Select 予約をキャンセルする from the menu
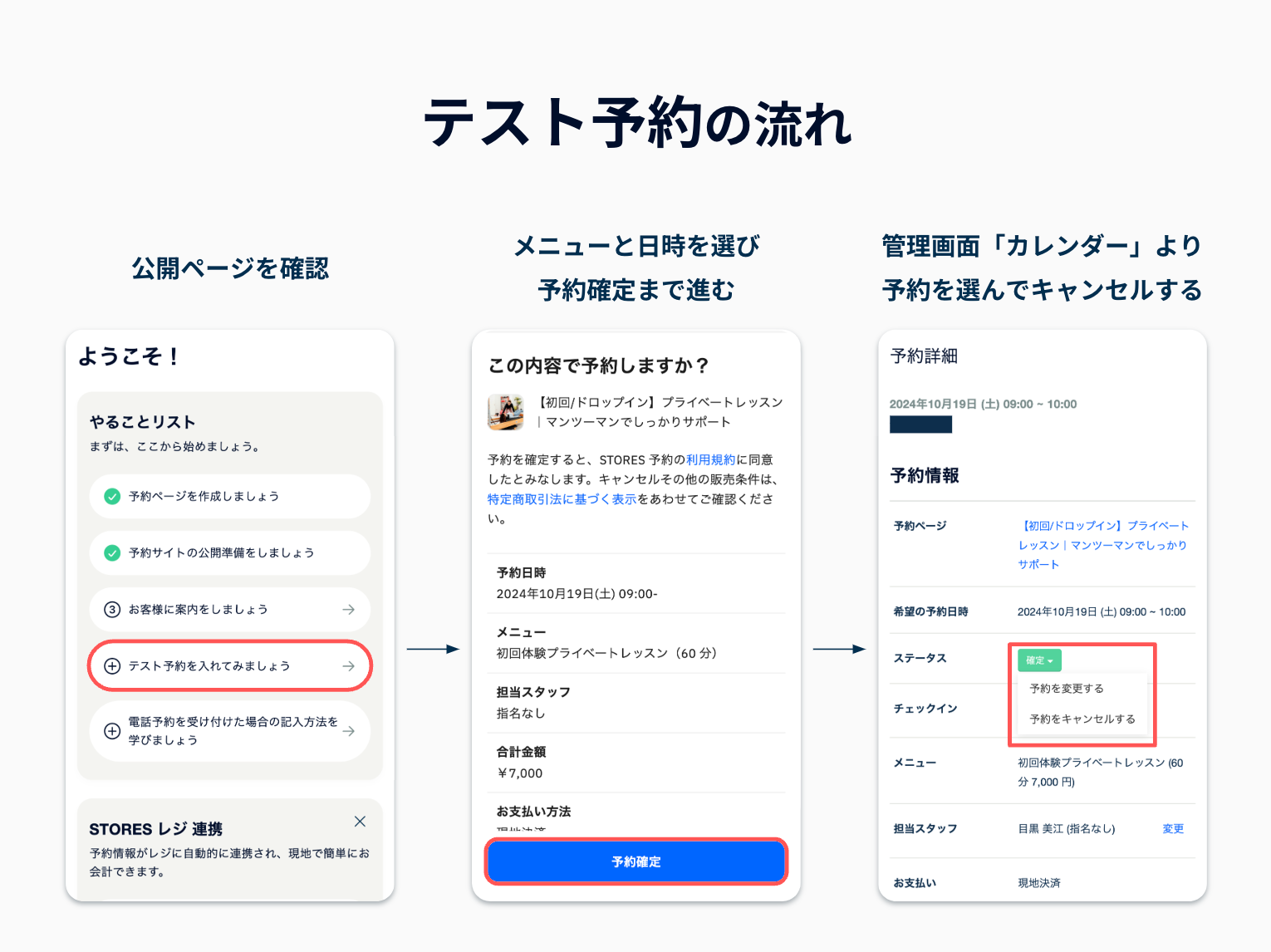Screen dimensions: 1271x952 tap(1082, 719)
